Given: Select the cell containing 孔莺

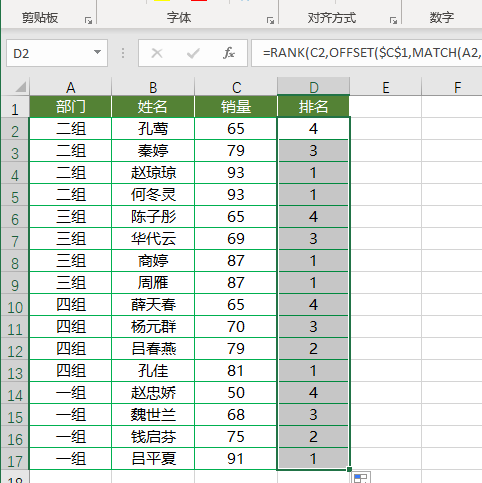Looking at the screenshot, I should click(153, 129).
